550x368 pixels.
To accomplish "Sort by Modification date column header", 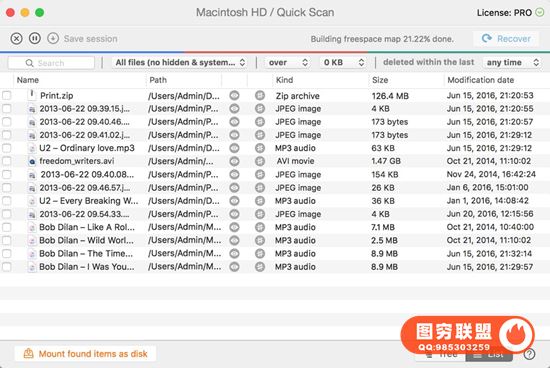I will click(x=481, y=80).
